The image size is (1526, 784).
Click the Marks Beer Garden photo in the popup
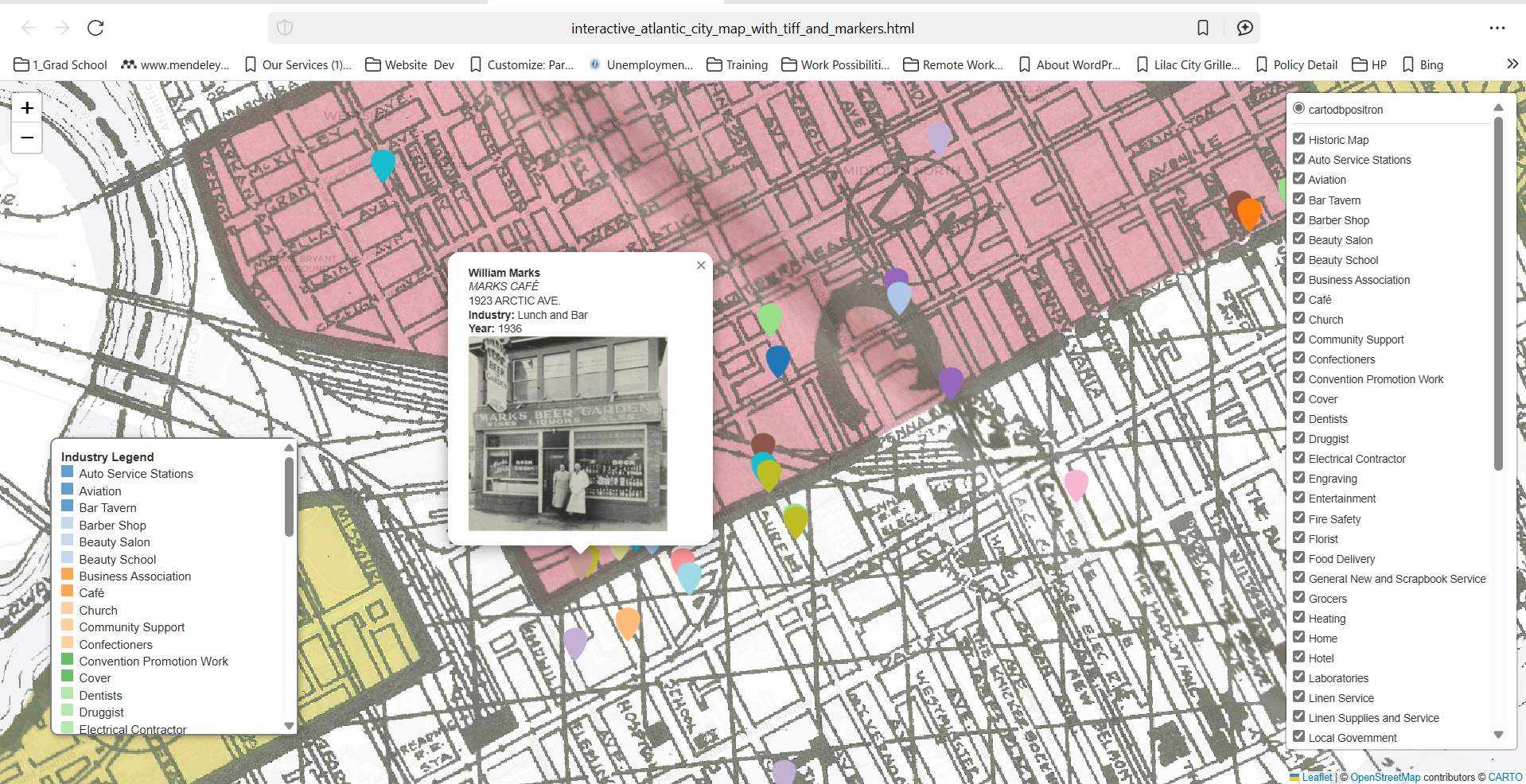coord(567,434)
